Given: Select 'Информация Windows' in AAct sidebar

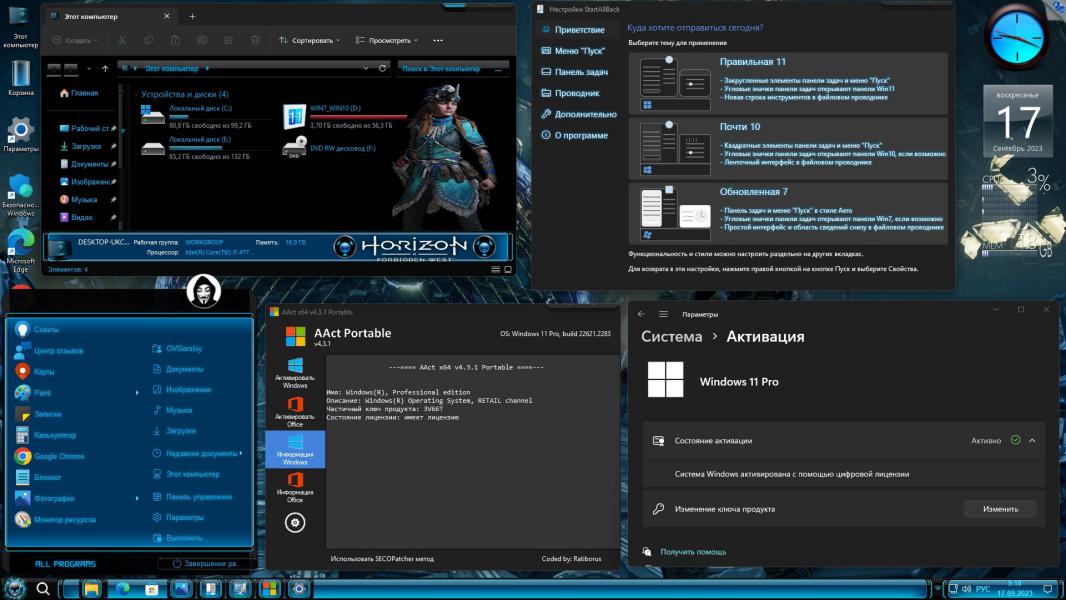Looking at the screenshot, I should click(x=295, y=449).
